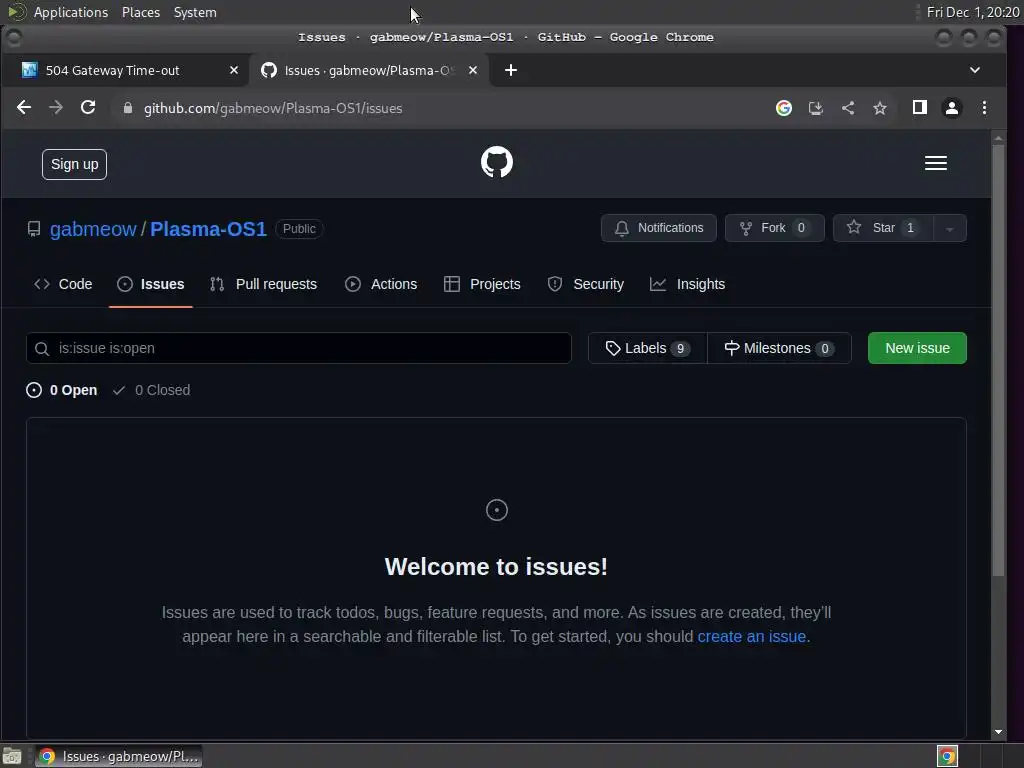Viewport: 1024px width, 768px height.
Task: Click the install app icon in the address bar
Action: pyautogui.click(x=816, y=108)
